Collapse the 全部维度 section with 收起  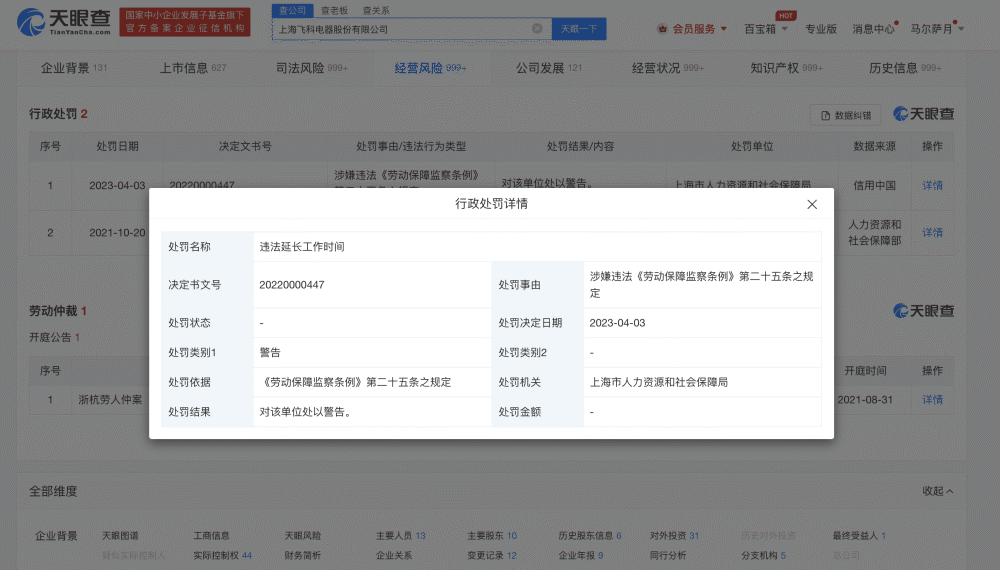click(x=938, y=491)
